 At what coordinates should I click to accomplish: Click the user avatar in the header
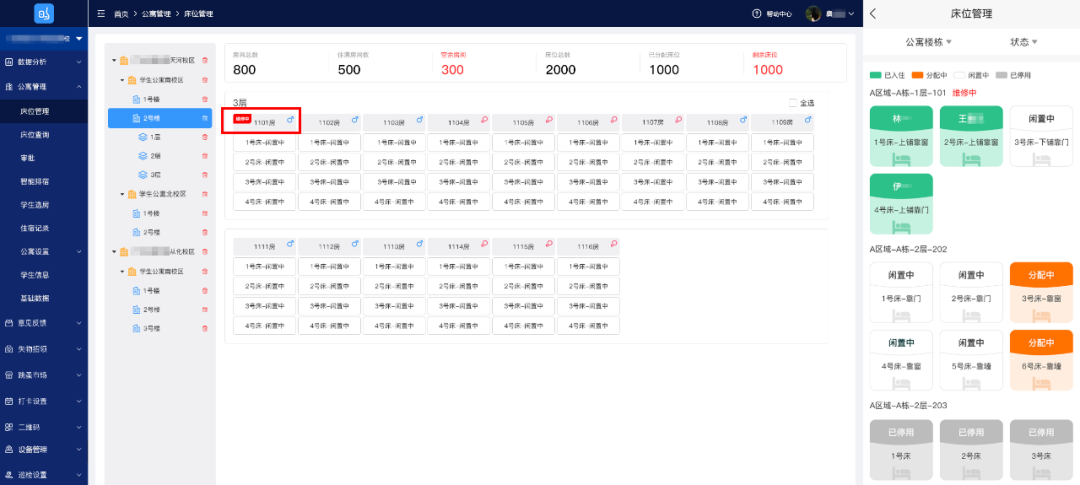(813, 14)
